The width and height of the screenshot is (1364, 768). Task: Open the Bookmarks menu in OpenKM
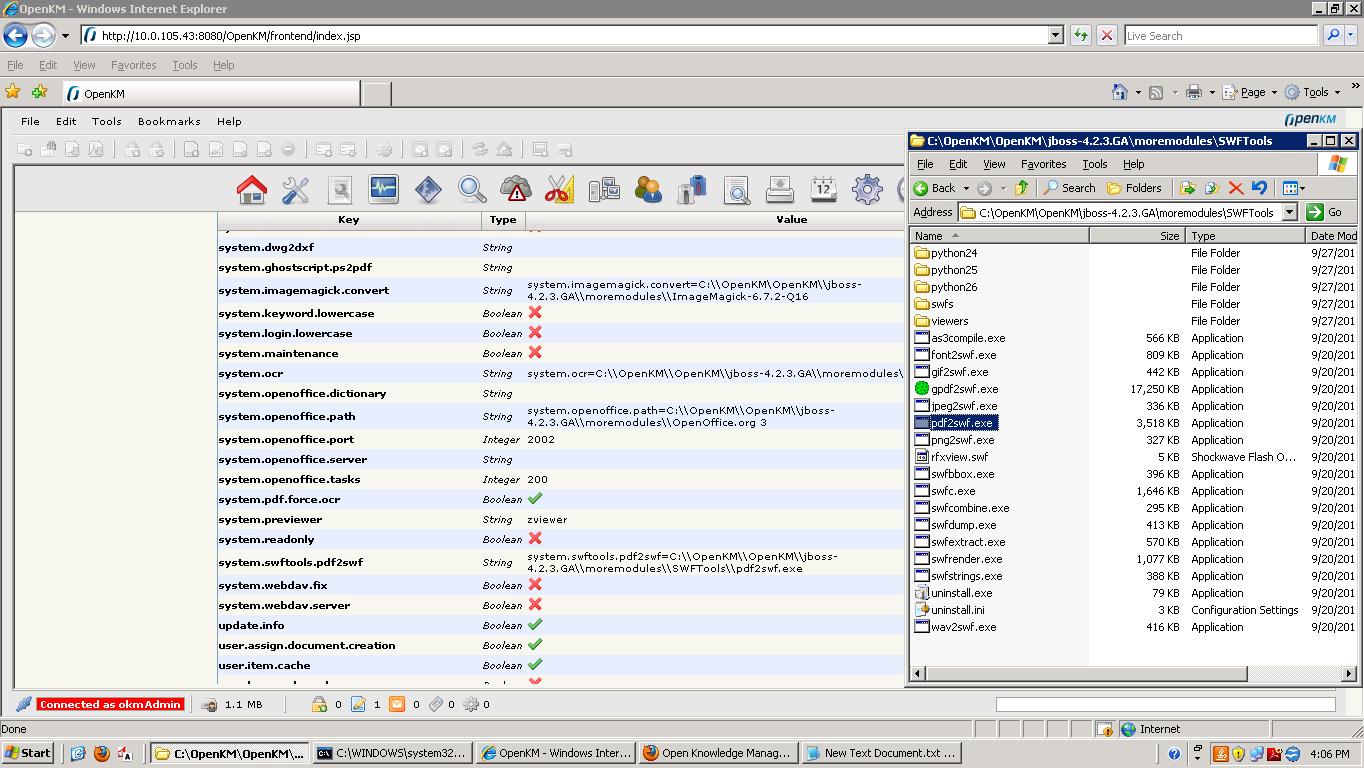pos(168,121)
